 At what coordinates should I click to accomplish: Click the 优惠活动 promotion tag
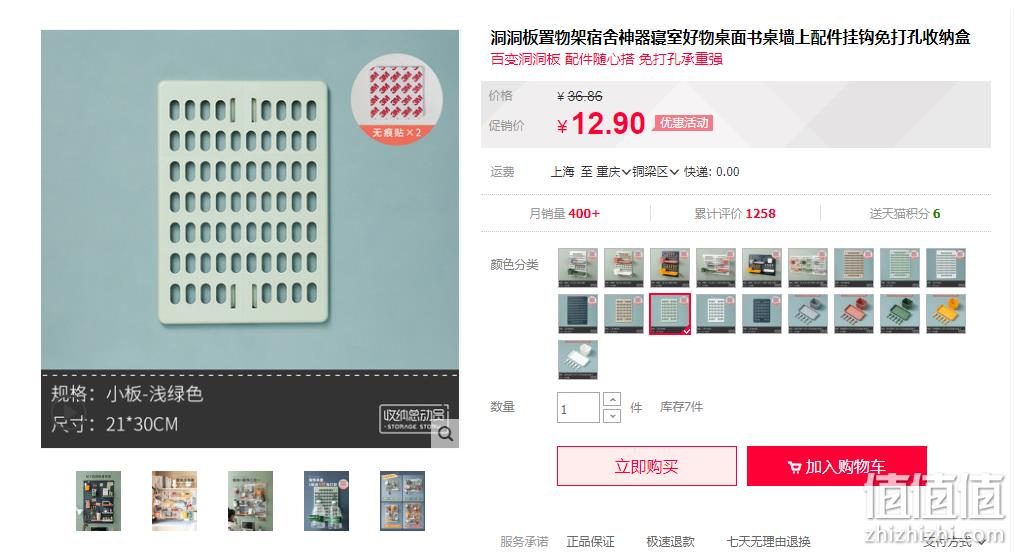pos(684,123)
